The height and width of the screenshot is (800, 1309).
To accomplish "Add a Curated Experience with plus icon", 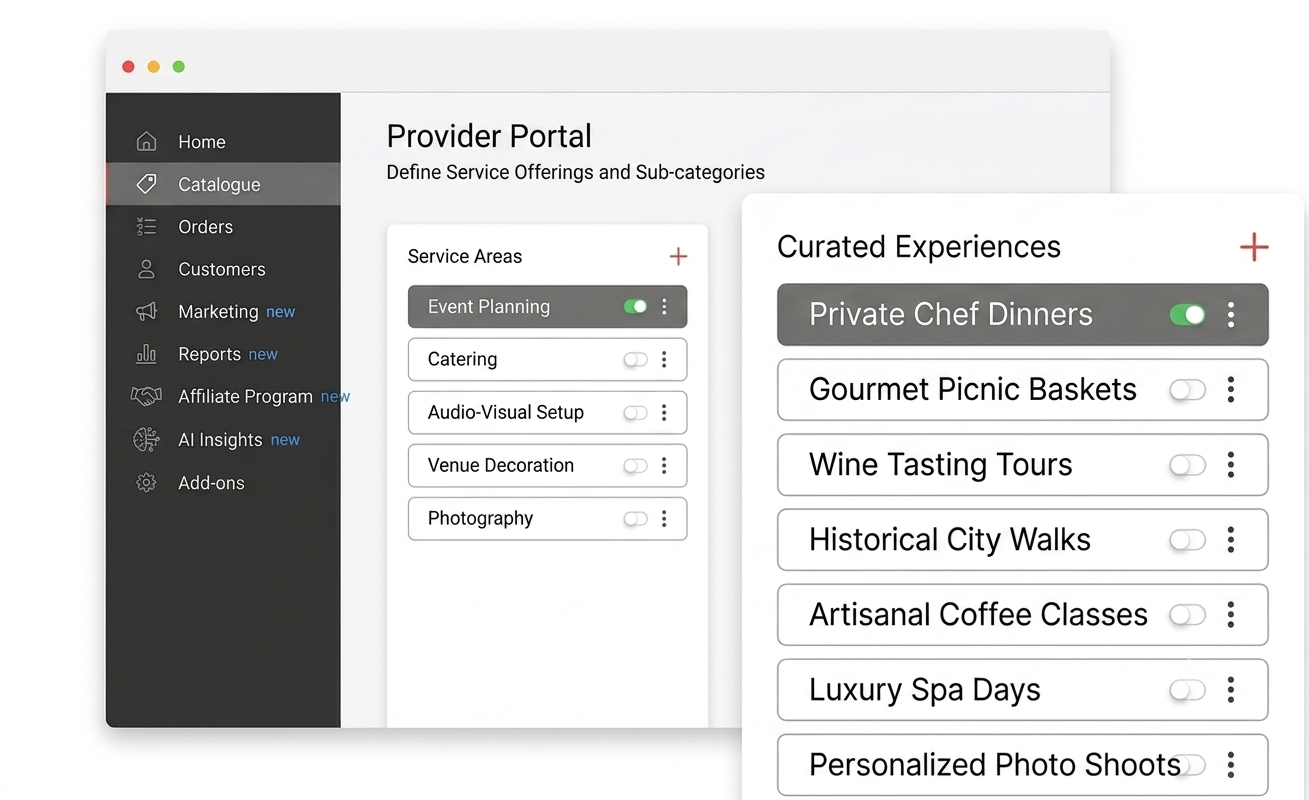I will (x=1254, y=247).
